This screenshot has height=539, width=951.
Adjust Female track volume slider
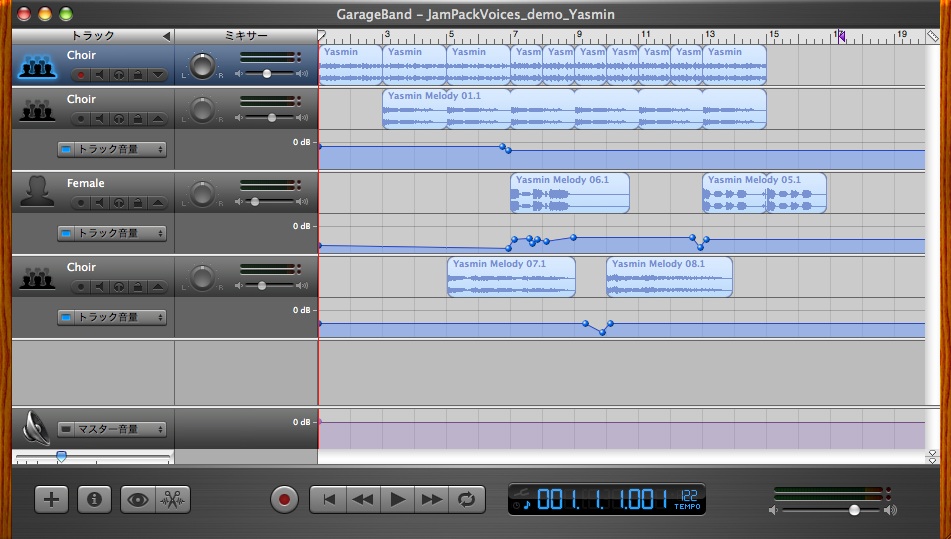255,201
